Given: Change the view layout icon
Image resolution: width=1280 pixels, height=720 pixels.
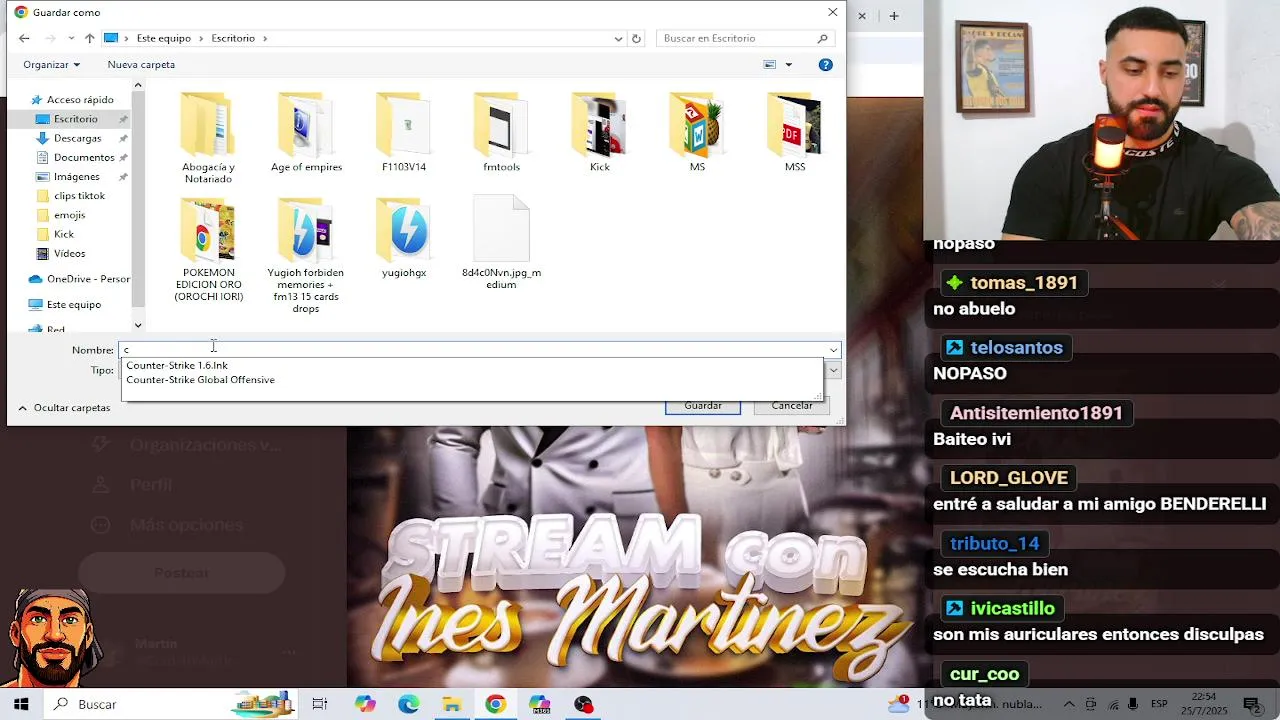Looking at the screenshot, I should point(770,64).
